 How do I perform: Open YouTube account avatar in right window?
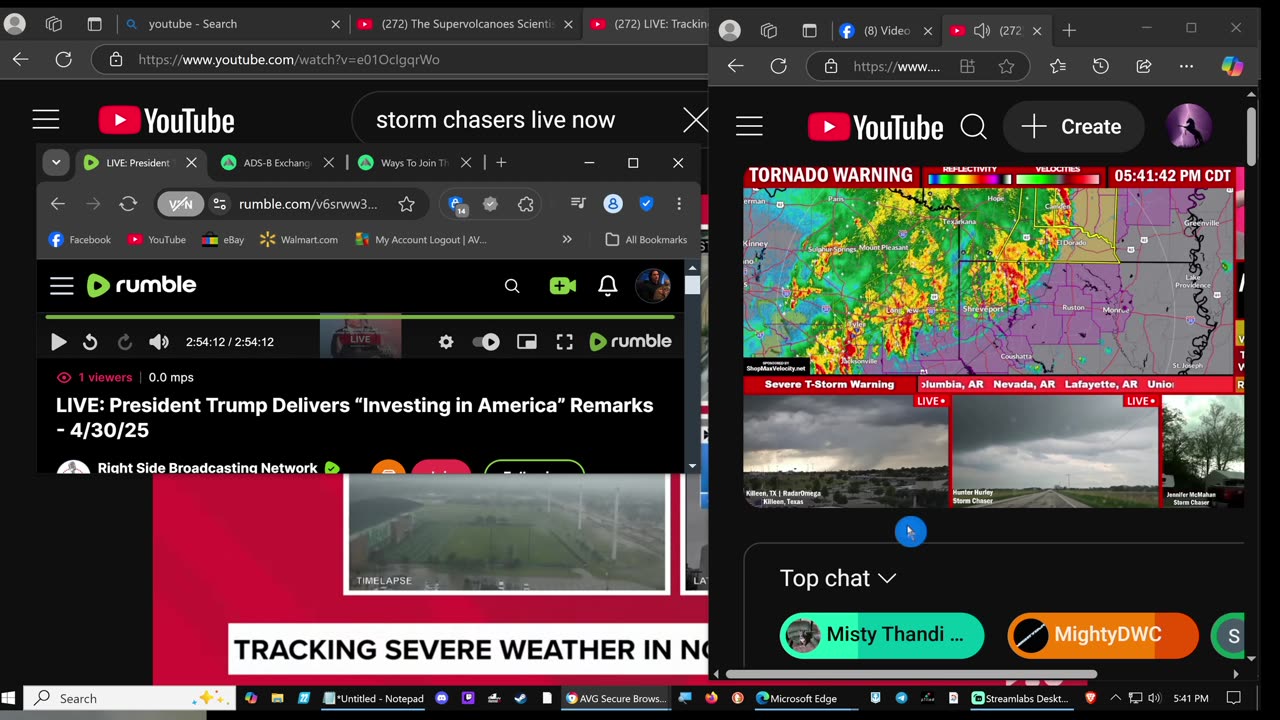click(1189, 127)
